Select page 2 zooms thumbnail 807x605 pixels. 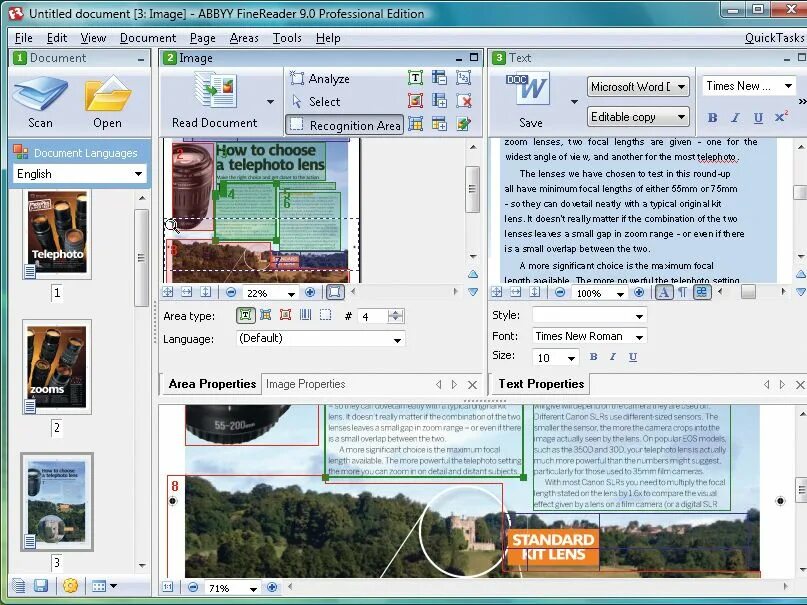coord(57,366)
